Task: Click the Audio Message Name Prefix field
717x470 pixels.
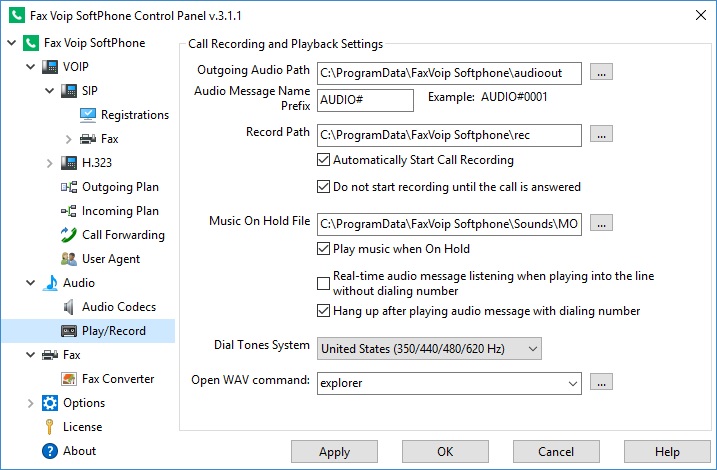Action: coord(365,100)
